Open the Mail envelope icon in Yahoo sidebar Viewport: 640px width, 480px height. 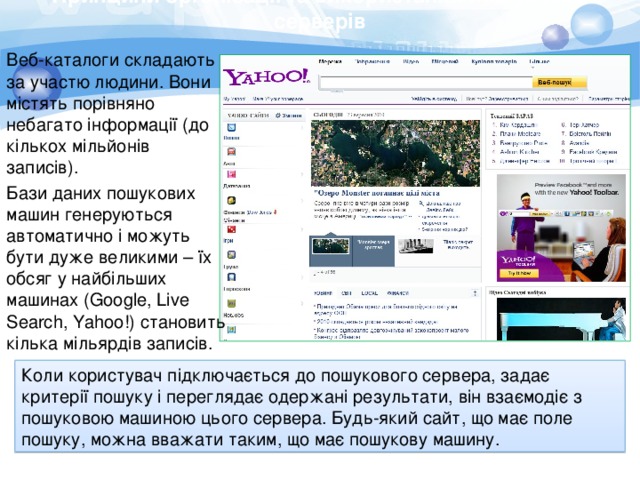[x=231, y=128]
